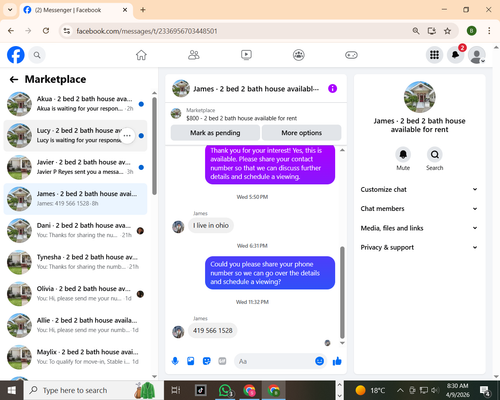The image size is (500, 400).
Task: Reload the browser page
Action: (x=46, y=31)
